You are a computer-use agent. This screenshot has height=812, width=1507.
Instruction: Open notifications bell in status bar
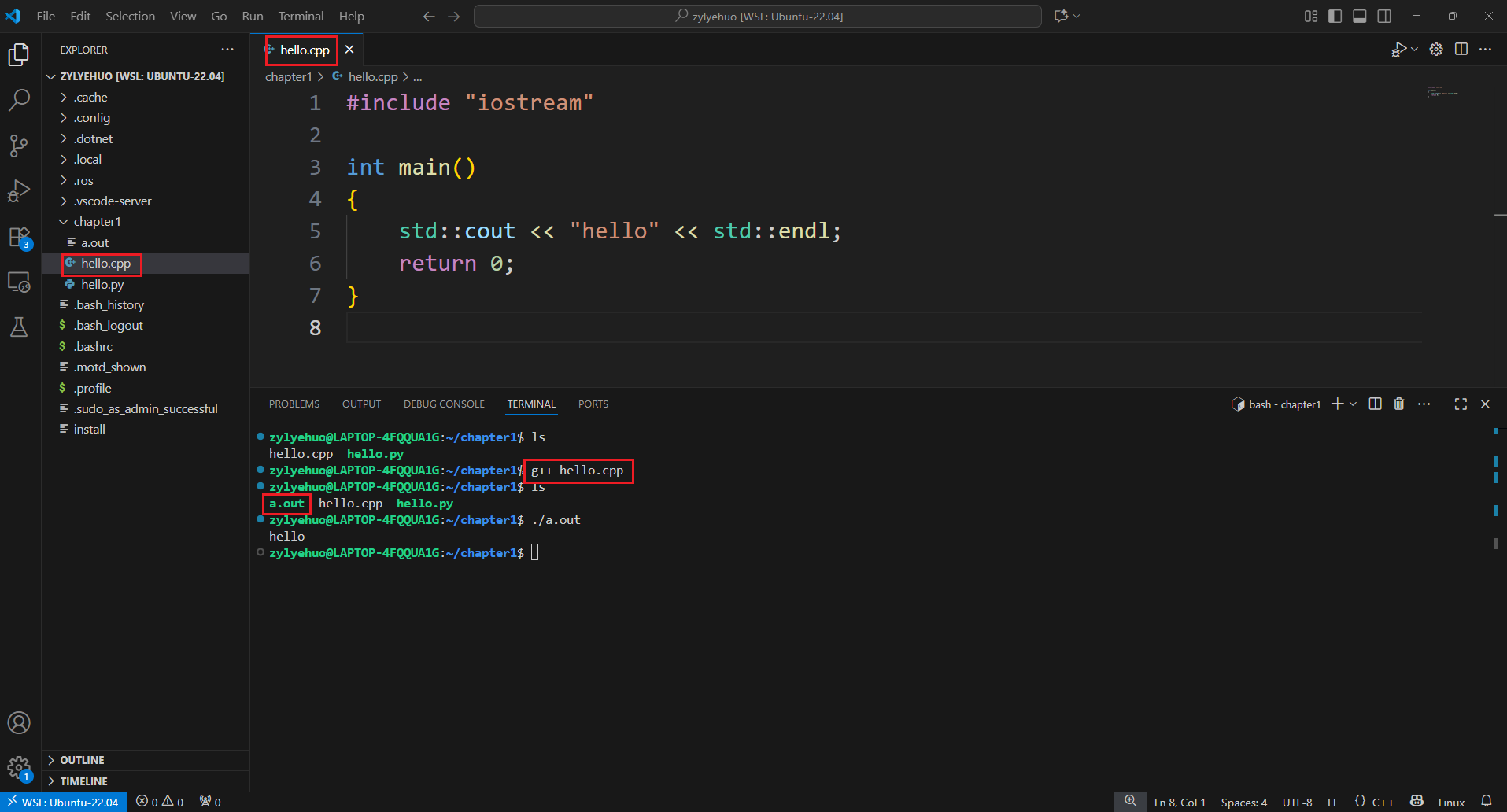click(1486, 802)
